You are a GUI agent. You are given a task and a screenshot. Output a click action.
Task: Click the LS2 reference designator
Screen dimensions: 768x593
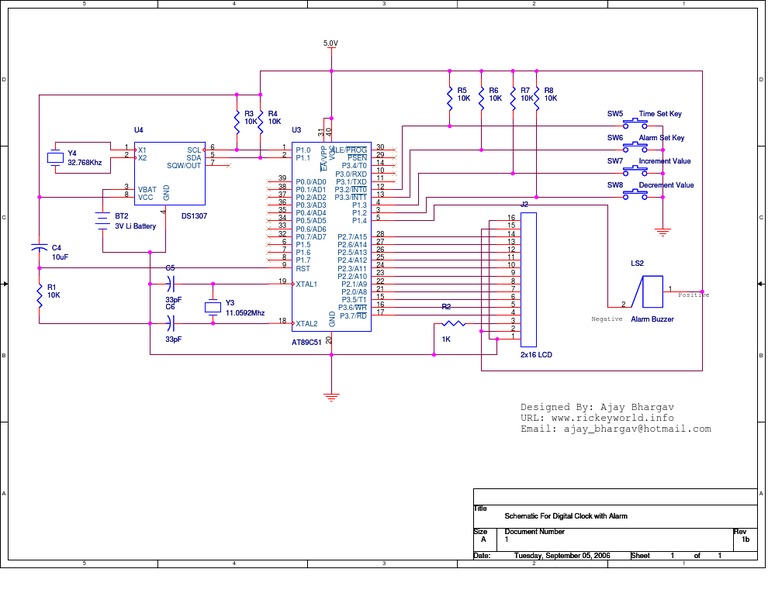coord(637,263)
